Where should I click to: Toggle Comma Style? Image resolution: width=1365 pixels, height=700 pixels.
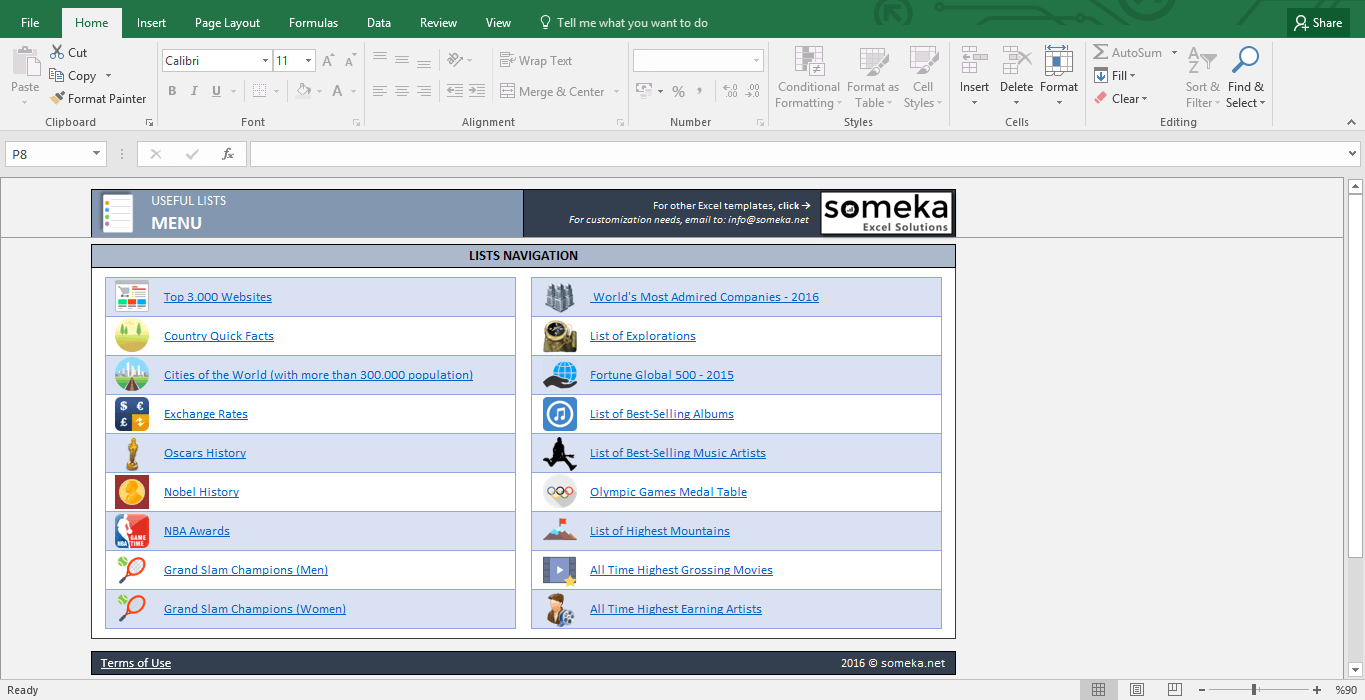701,91
